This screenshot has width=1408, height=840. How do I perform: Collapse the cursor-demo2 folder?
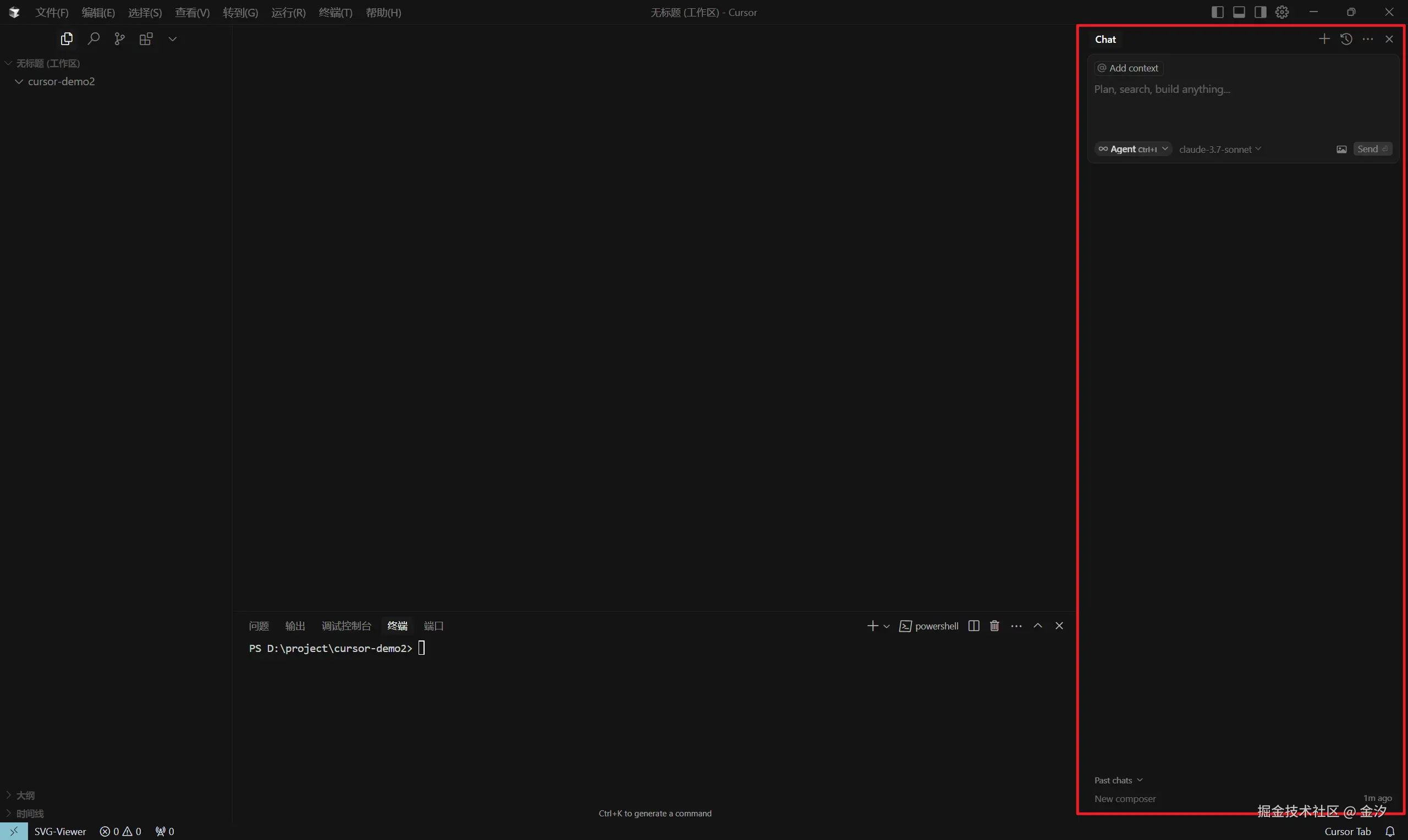(19, 81)
